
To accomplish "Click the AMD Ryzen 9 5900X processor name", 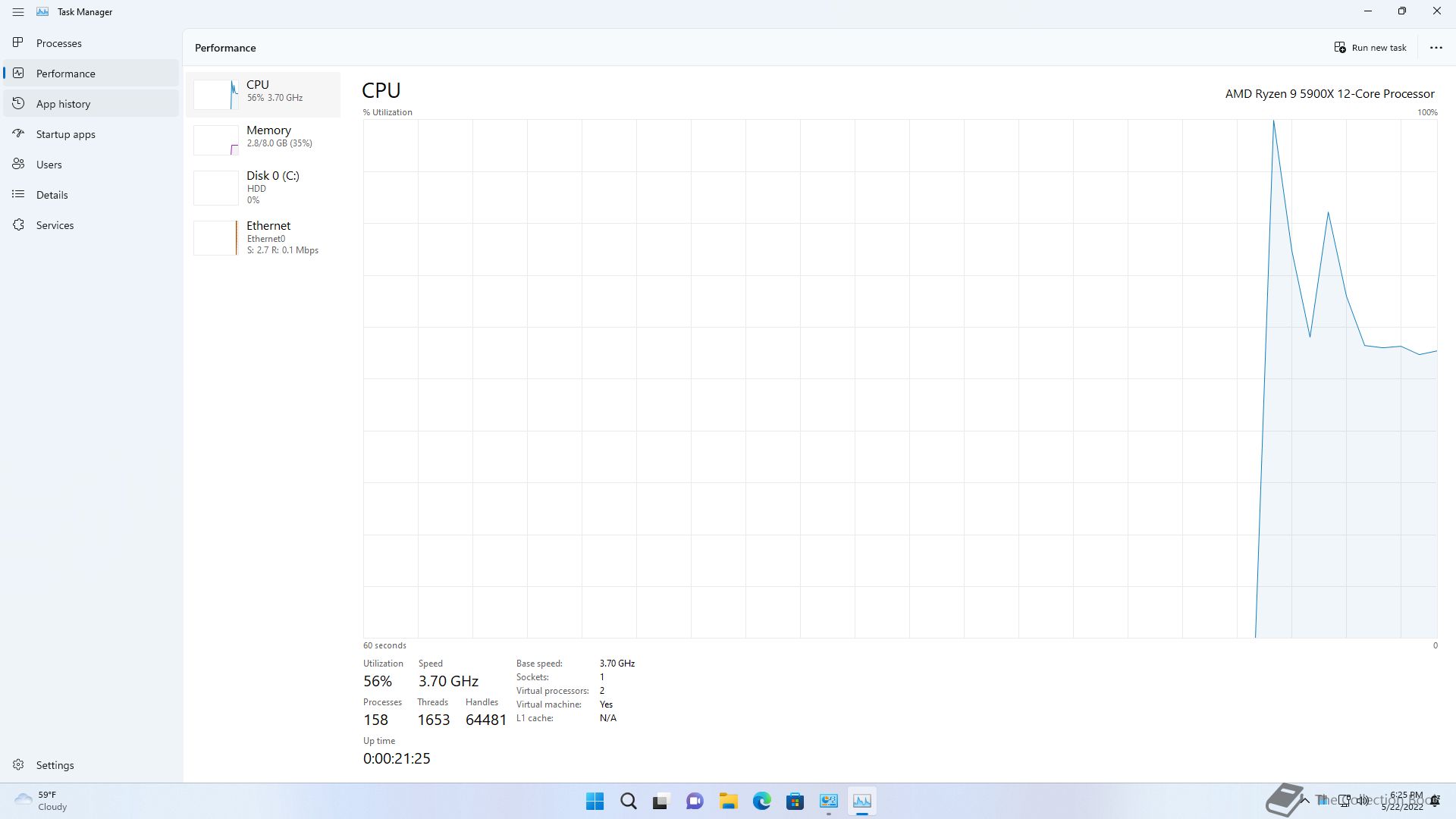I will coord(1329,94).
